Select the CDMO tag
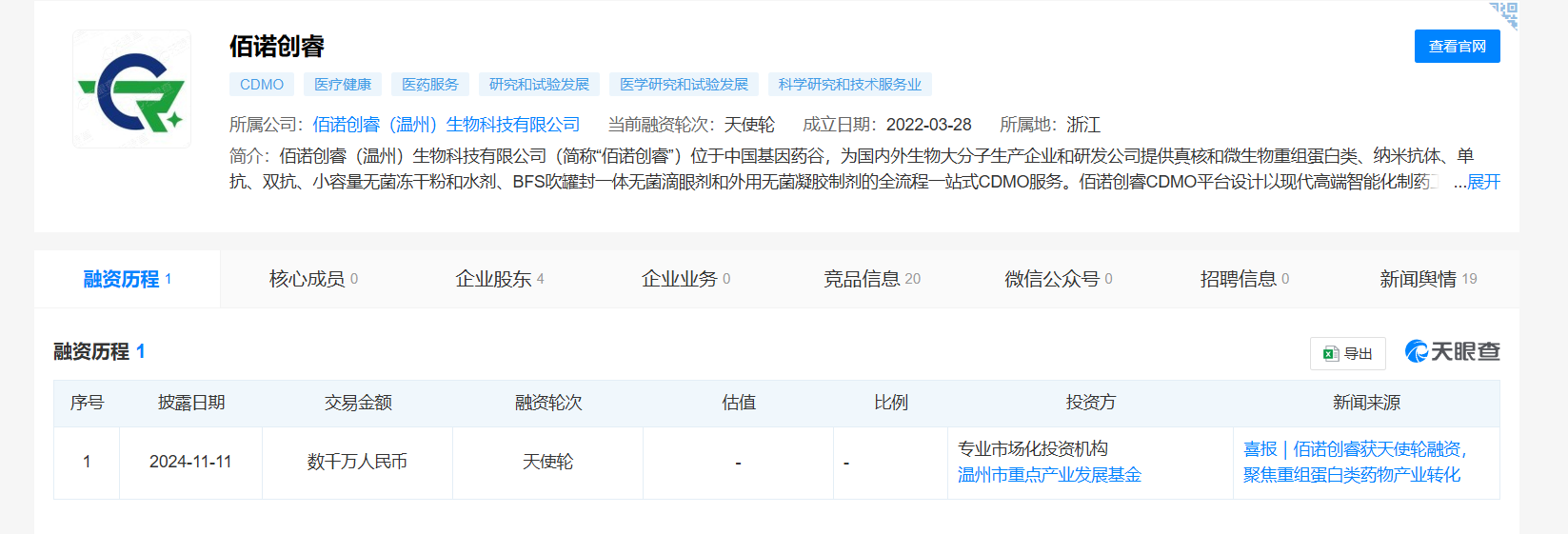 (x=262, y=85)
